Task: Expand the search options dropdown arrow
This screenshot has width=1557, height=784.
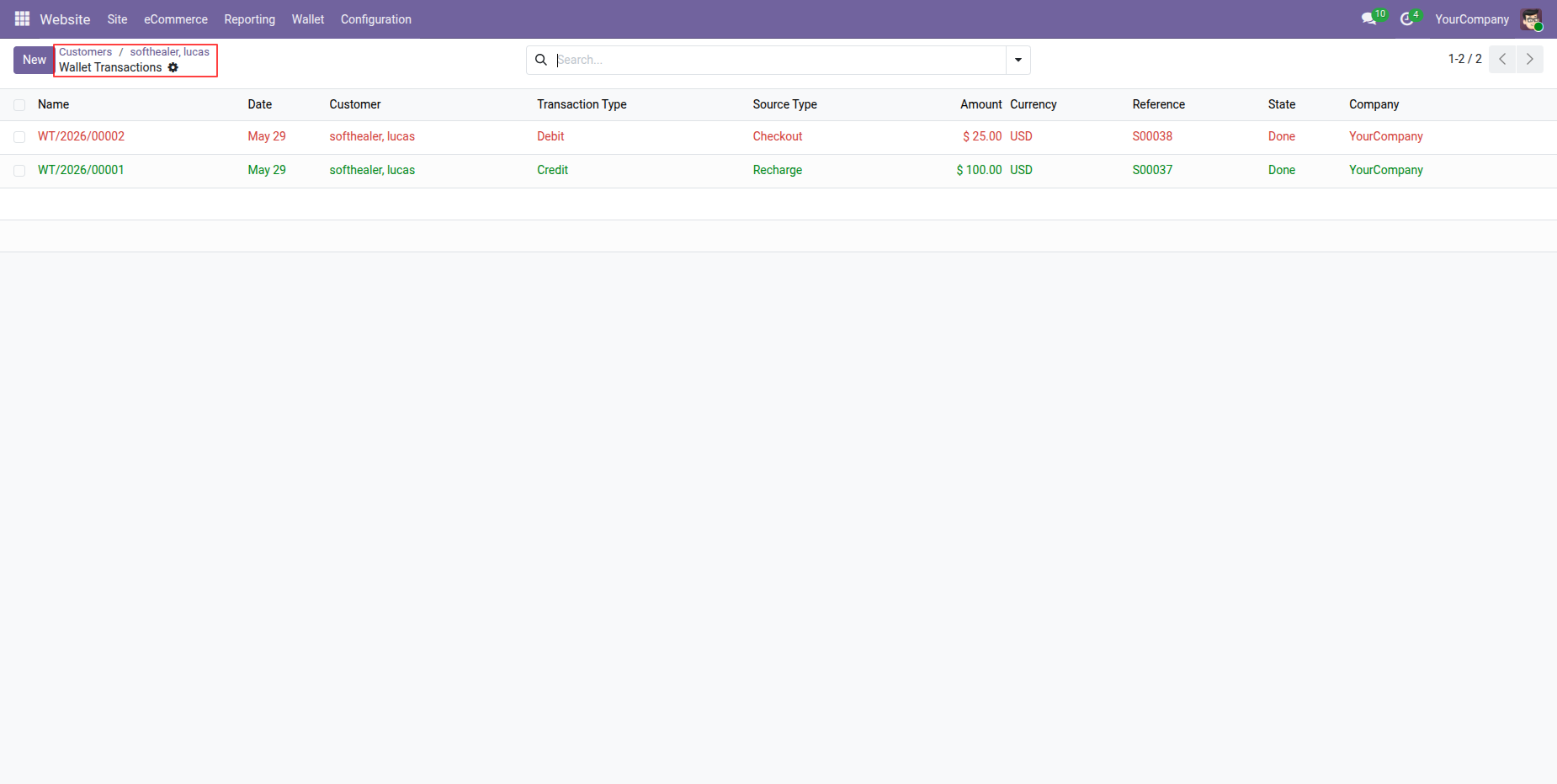Action: click(x=1018, y=60)
